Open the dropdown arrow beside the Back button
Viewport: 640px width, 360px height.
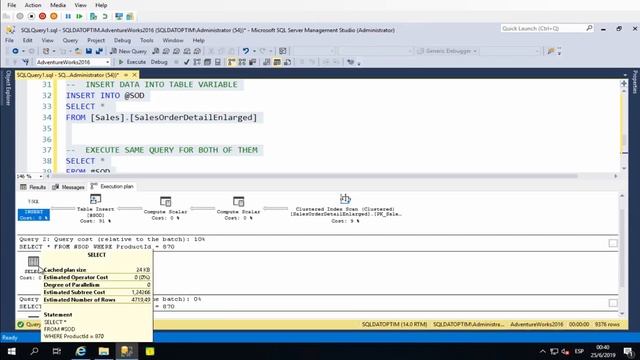pyautogui.click(x=23, y=51)
